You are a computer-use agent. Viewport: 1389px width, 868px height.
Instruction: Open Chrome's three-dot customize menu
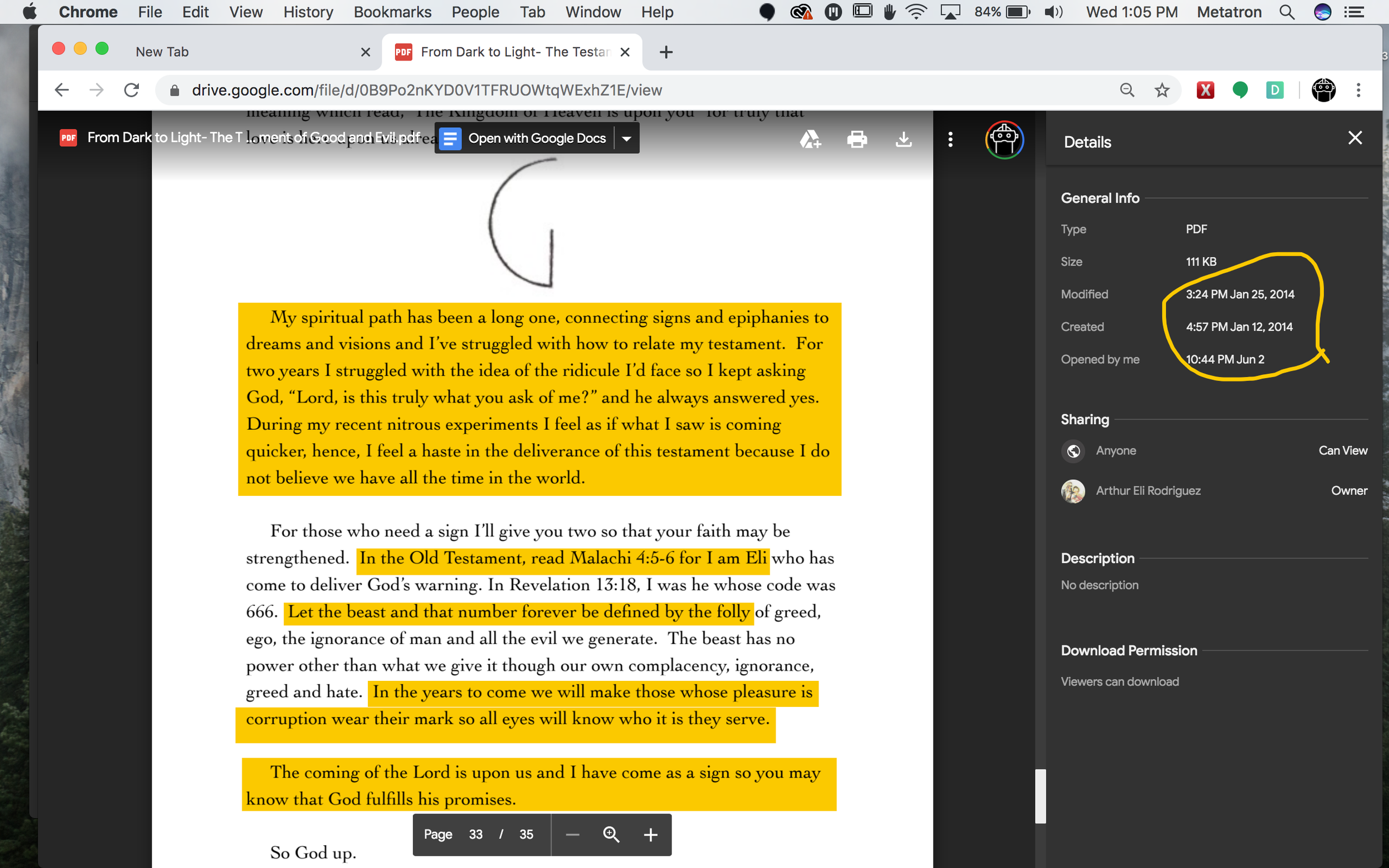pos(1358,90)
